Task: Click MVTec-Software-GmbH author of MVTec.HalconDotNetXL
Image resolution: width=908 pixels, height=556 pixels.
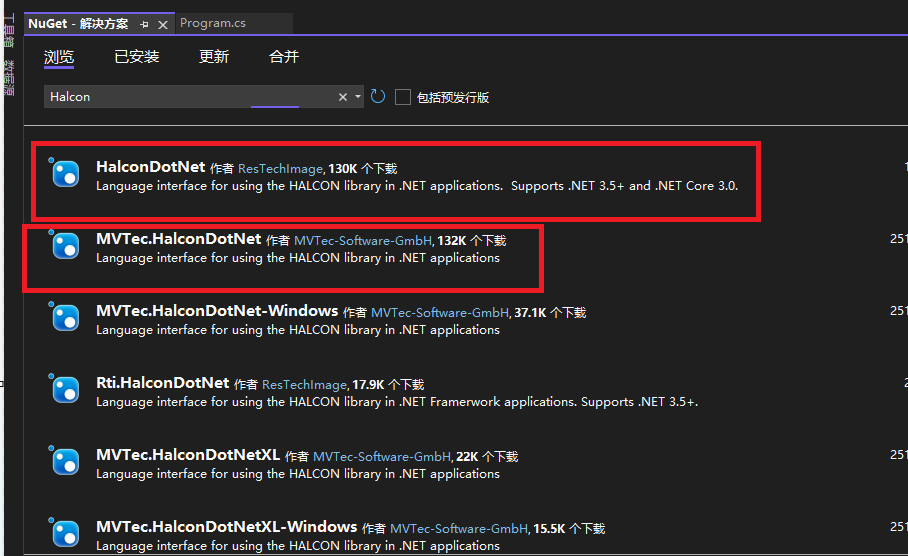Action: point(382,456)
